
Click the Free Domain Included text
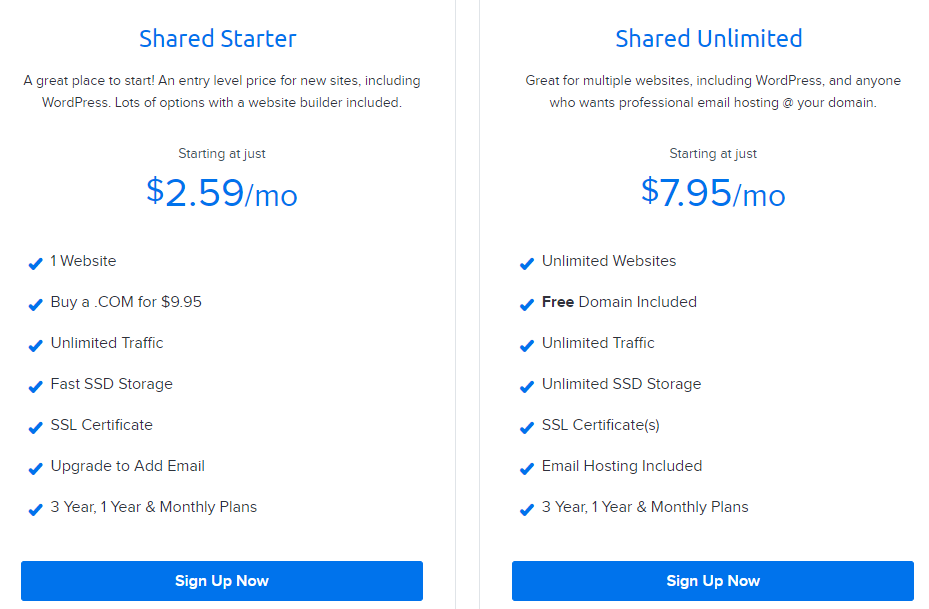(619, 302)
